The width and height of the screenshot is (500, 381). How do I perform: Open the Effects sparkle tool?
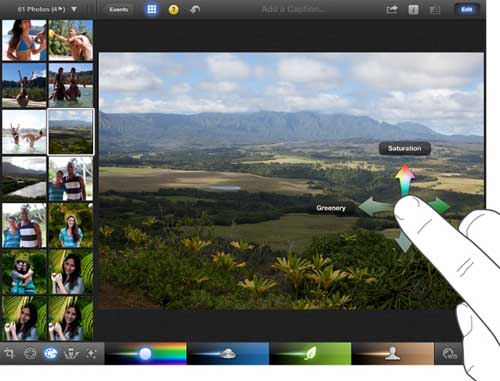(x=91, y=353)
